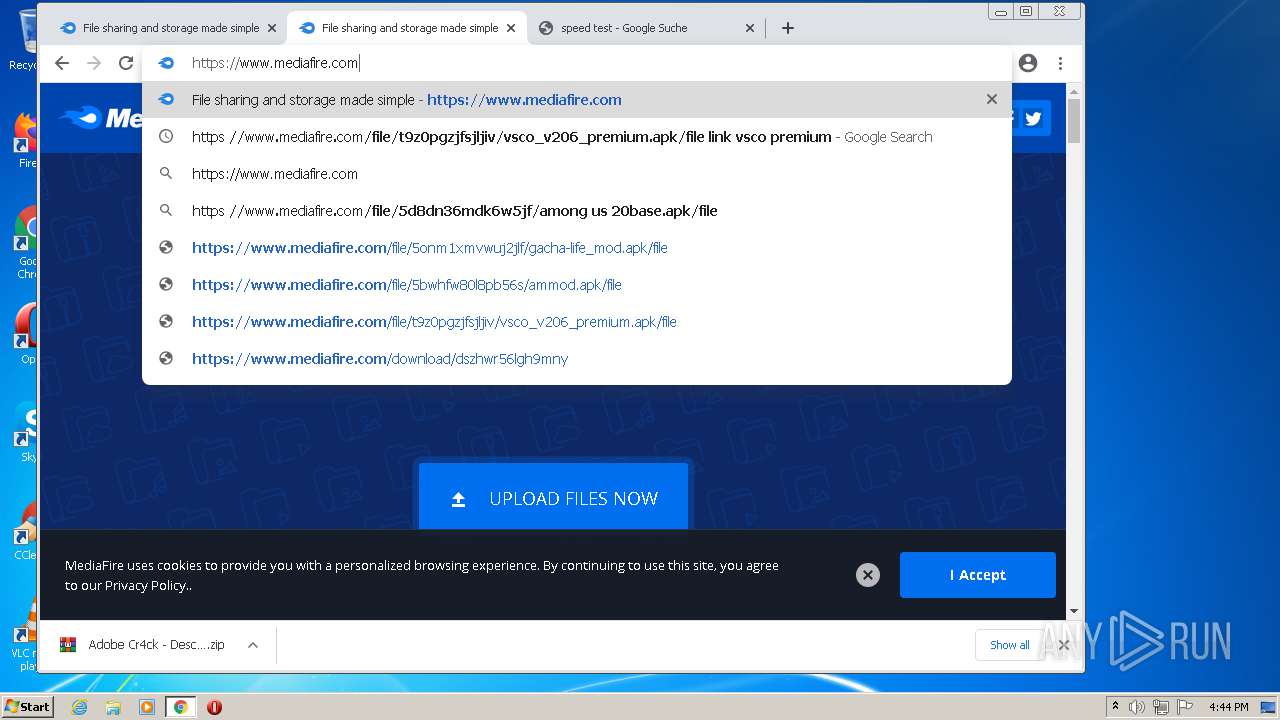
Task: Pick the plain https://www.mediafire.com search suggestion
Action: point(577,174)
